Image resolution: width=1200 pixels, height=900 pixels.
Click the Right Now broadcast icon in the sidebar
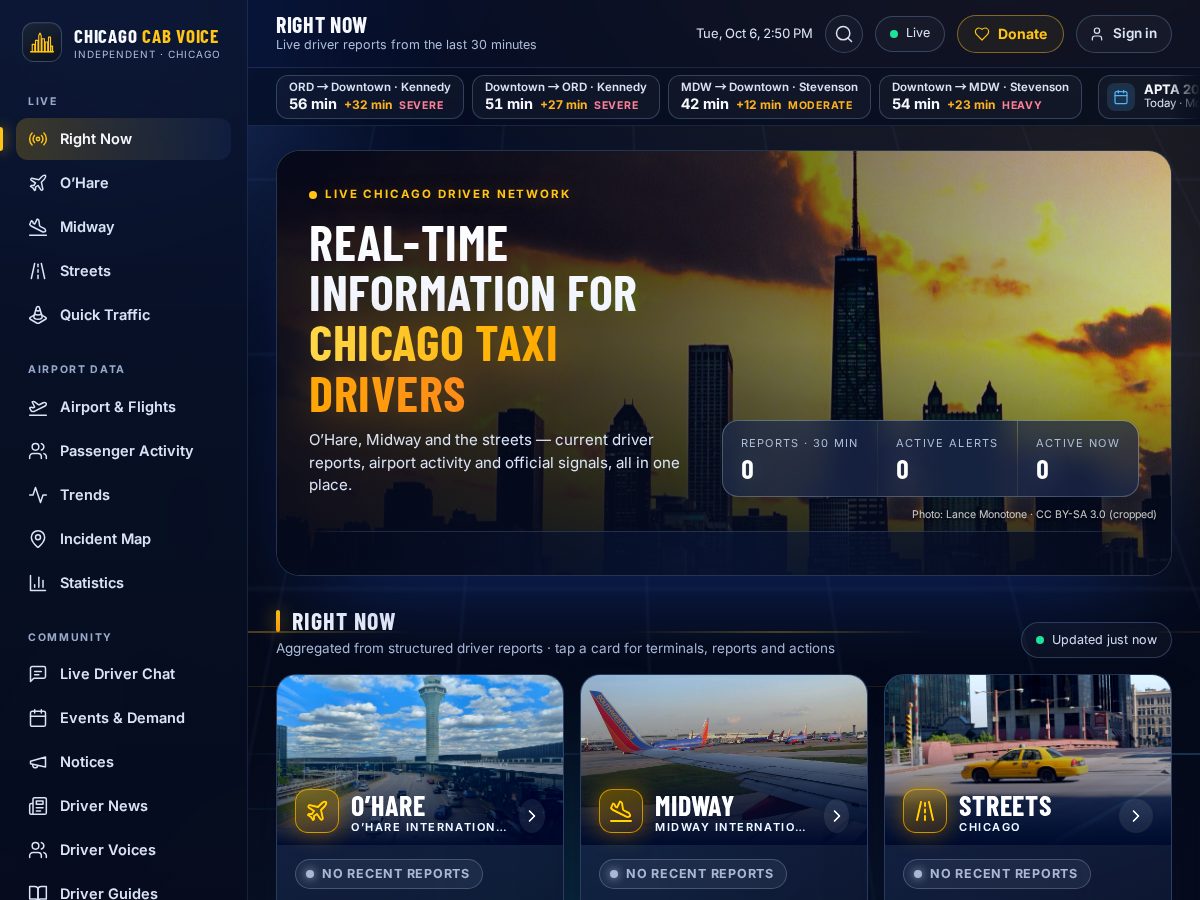(38, 139)
